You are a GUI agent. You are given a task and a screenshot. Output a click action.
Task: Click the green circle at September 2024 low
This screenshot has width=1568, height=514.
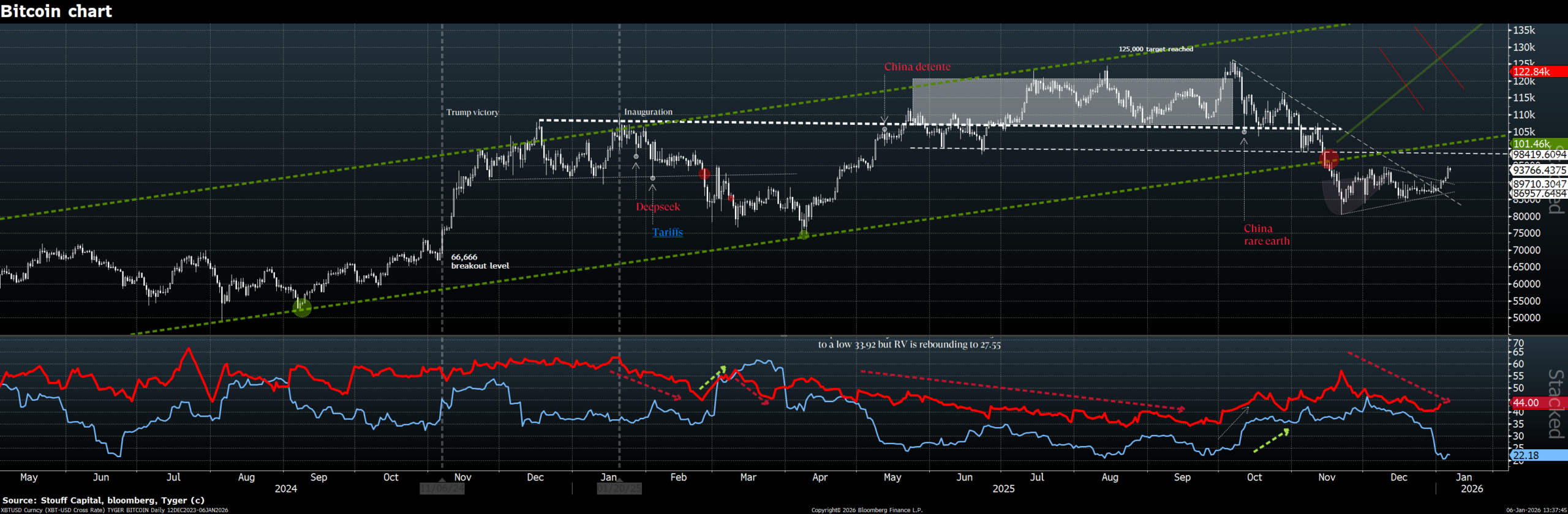[302, 307]
